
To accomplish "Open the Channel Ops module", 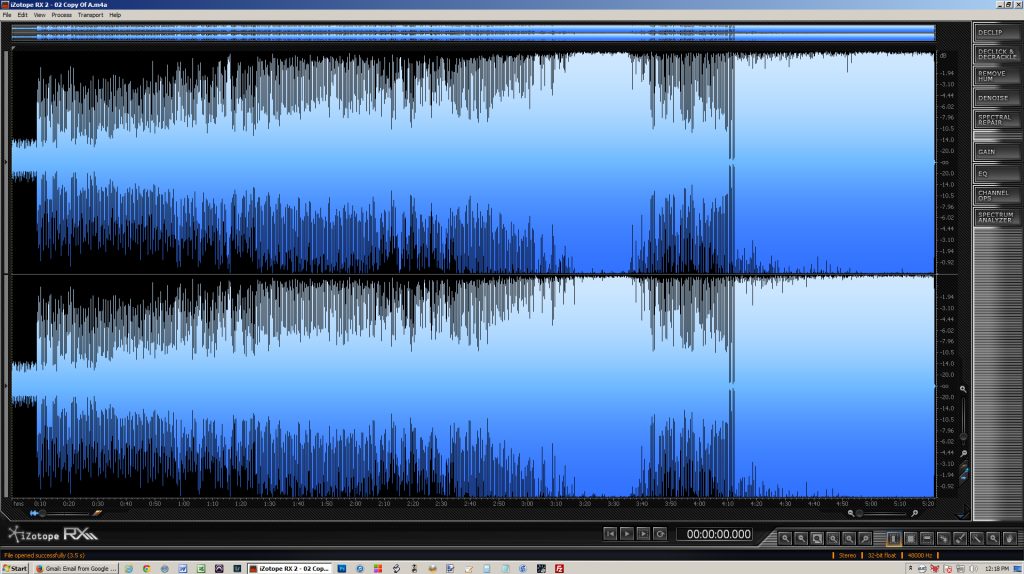I will (997, 195).
